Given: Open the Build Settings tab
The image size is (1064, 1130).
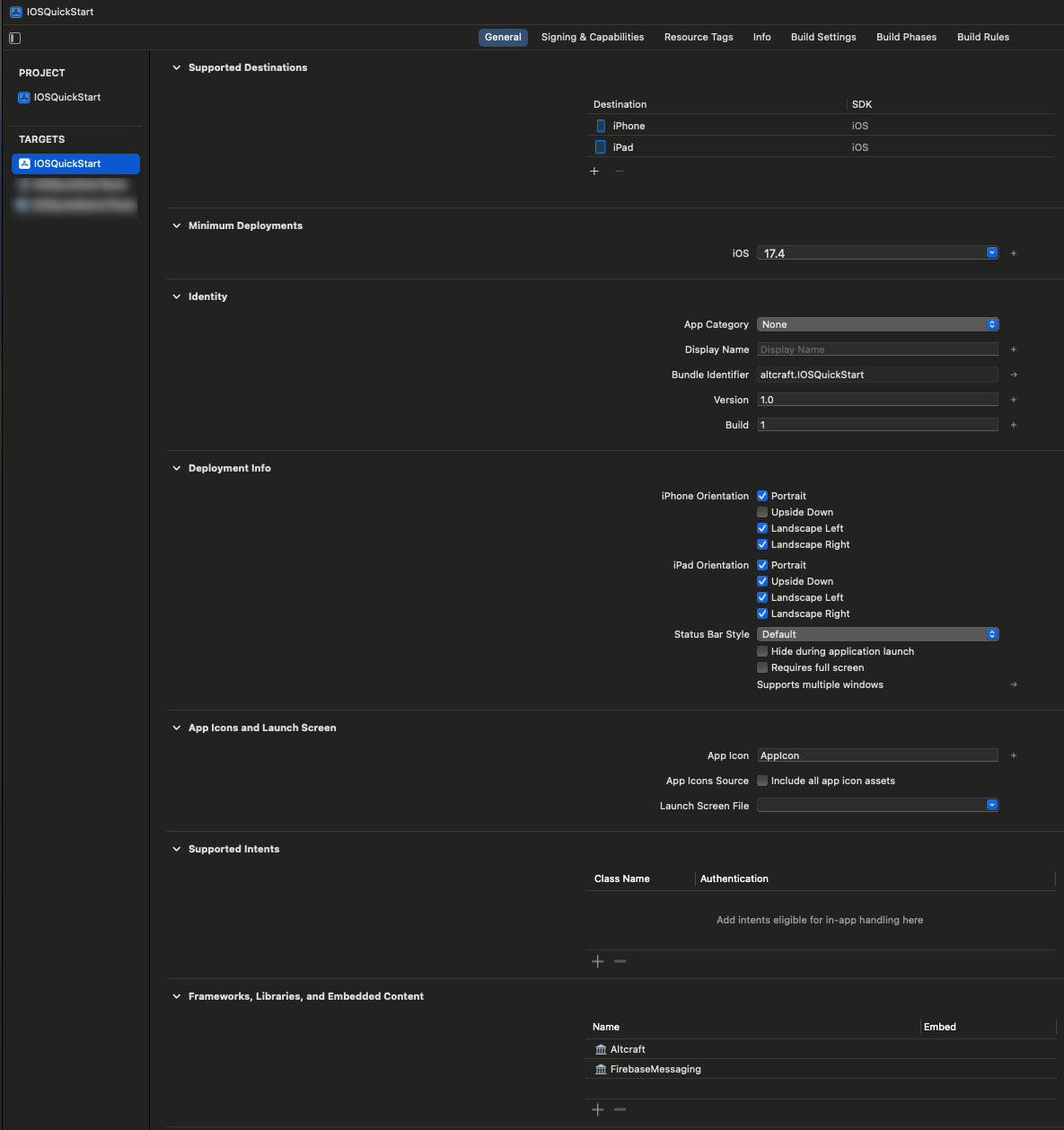Looking at the screenshot, I should point(822,37).
